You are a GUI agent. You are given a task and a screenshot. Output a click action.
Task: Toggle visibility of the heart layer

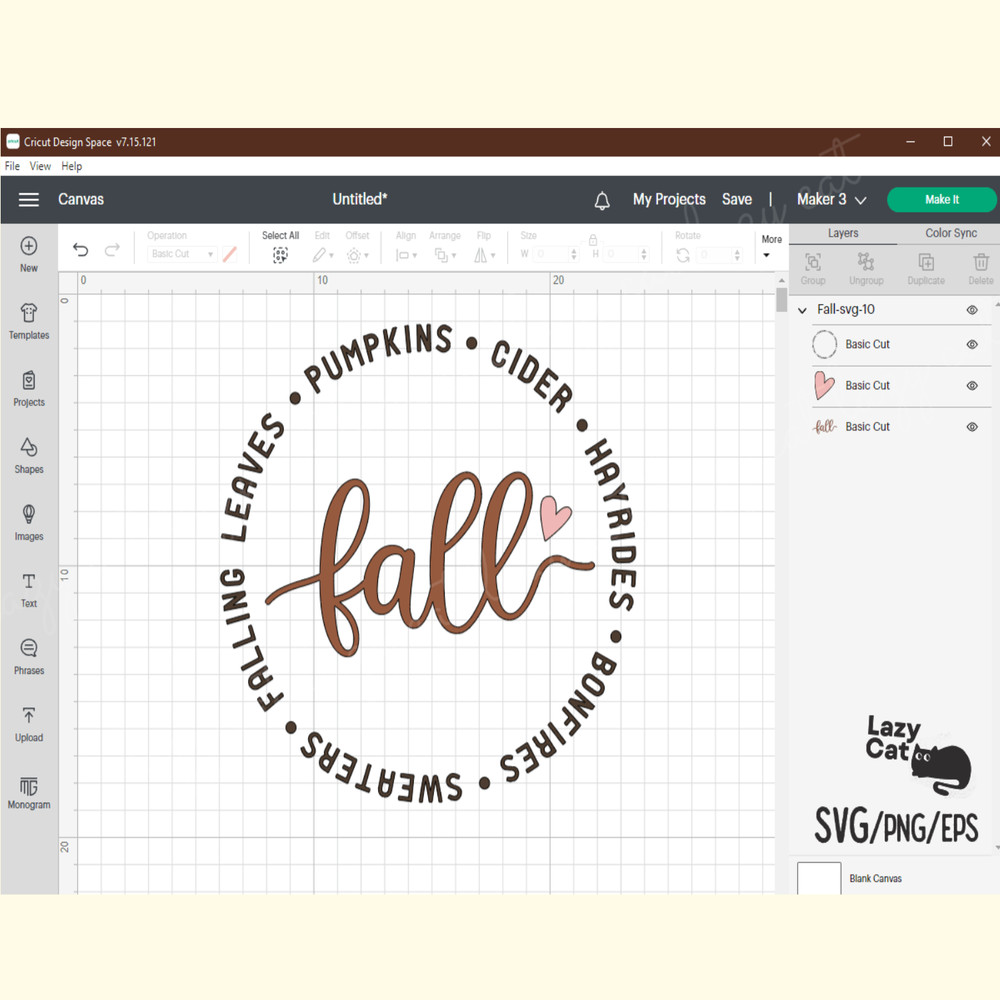click(971, 385)
